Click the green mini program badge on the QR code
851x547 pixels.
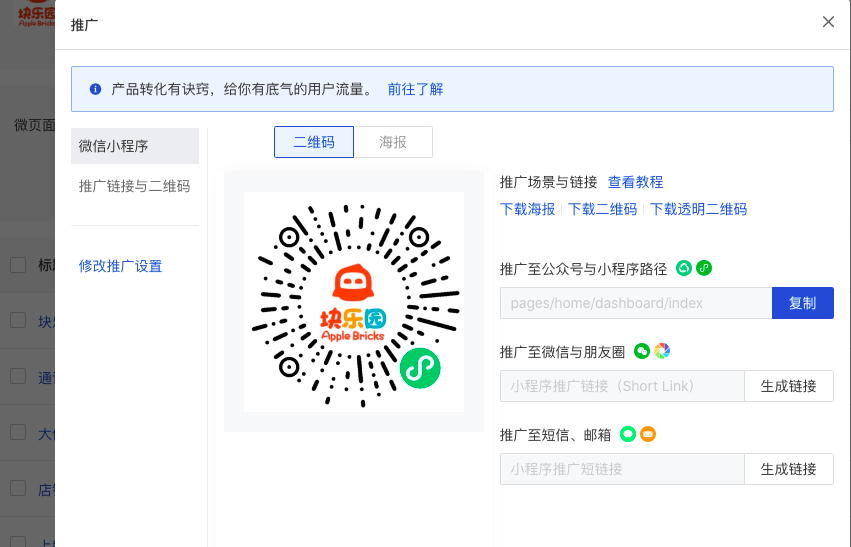[420, 368]
